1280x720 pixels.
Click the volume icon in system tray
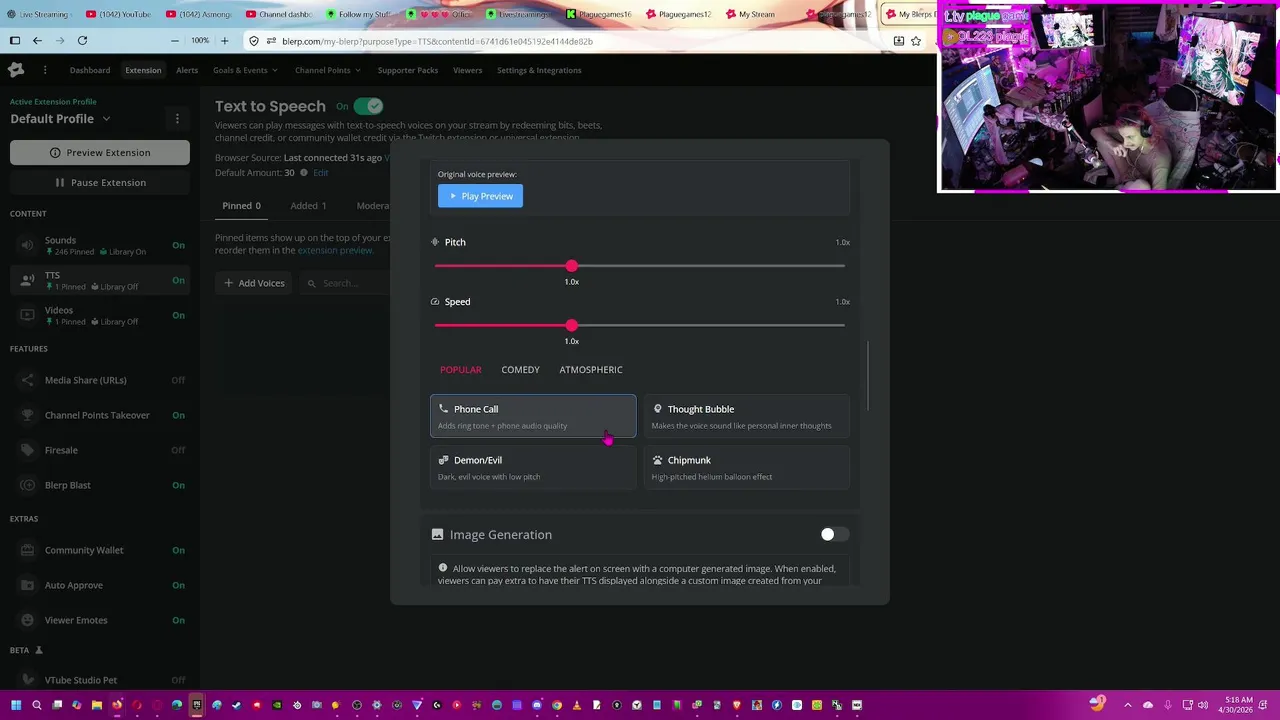click(1203, 705)
